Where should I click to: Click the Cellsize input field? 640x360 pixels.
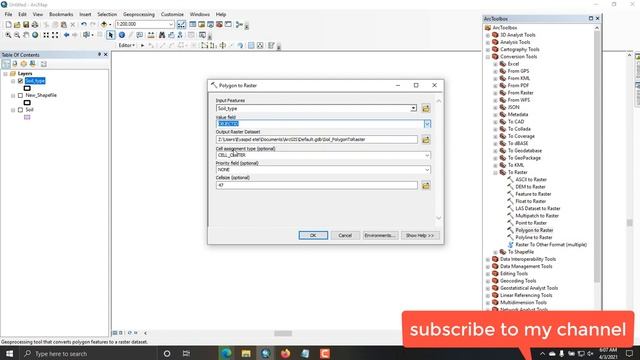317,185
